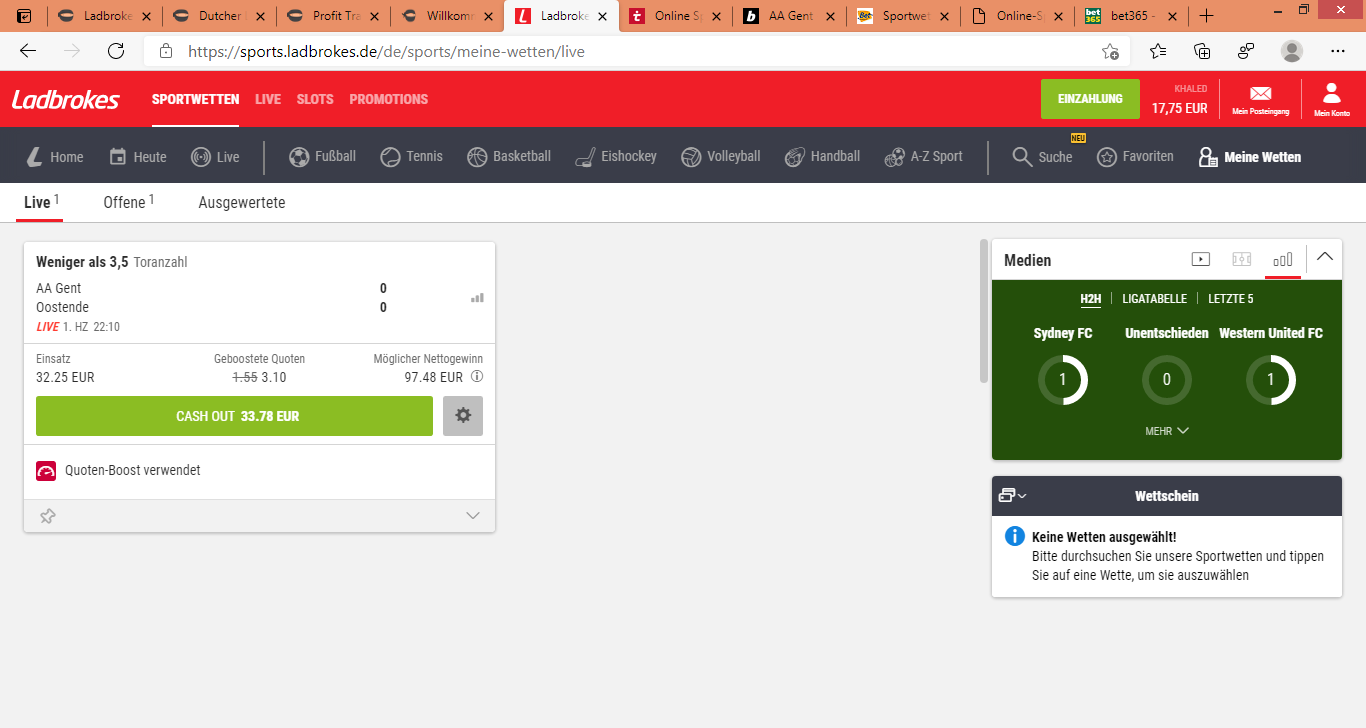Viewport: 1366px width, 728px height.
Task: Select the Medien statistics chart icon
Action: [1282, 259]
